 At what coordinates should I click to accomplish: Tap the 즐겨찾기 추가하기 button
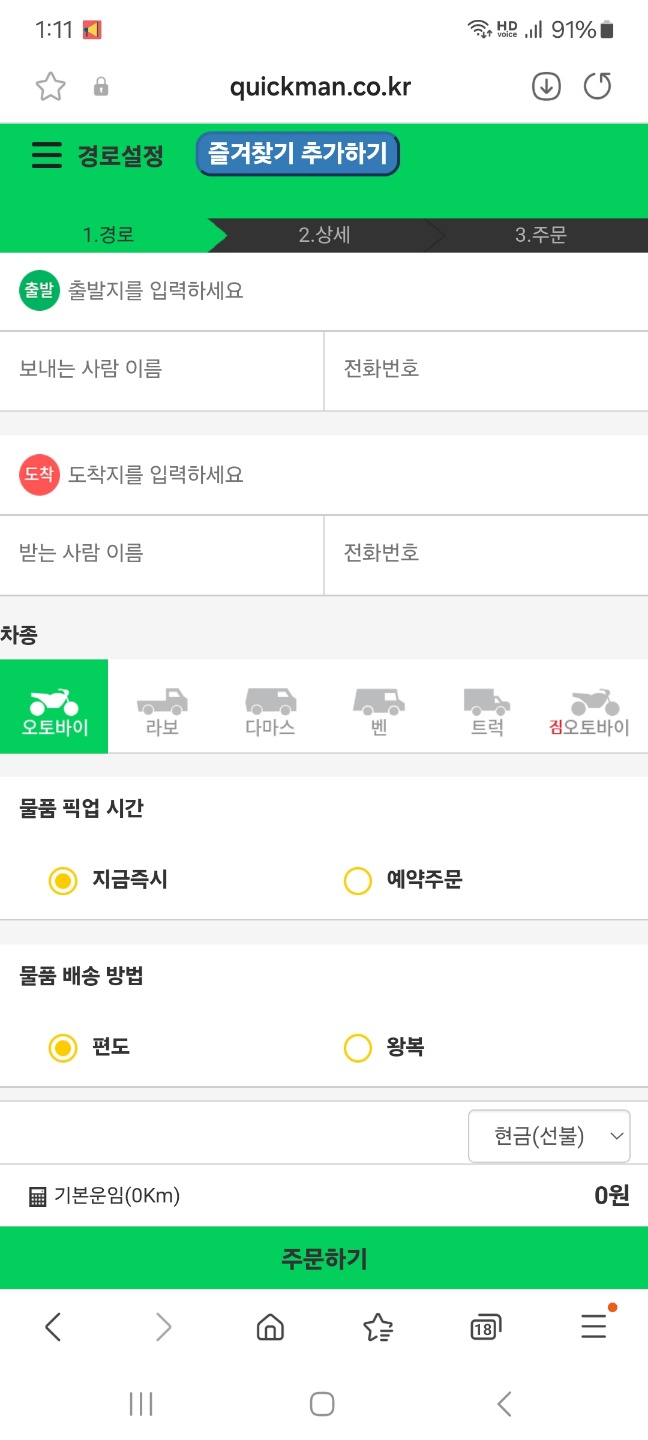(297, 155)
